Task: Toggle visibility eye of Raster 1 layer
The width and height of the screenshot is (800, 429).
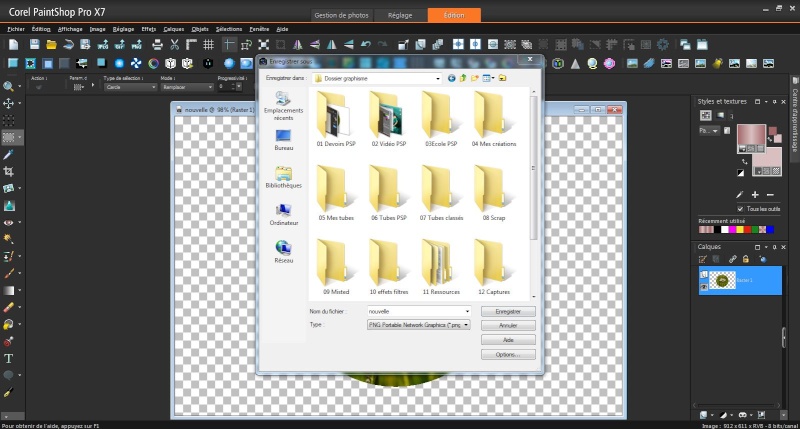Action: pyautogui.click(x=704, y=287)
